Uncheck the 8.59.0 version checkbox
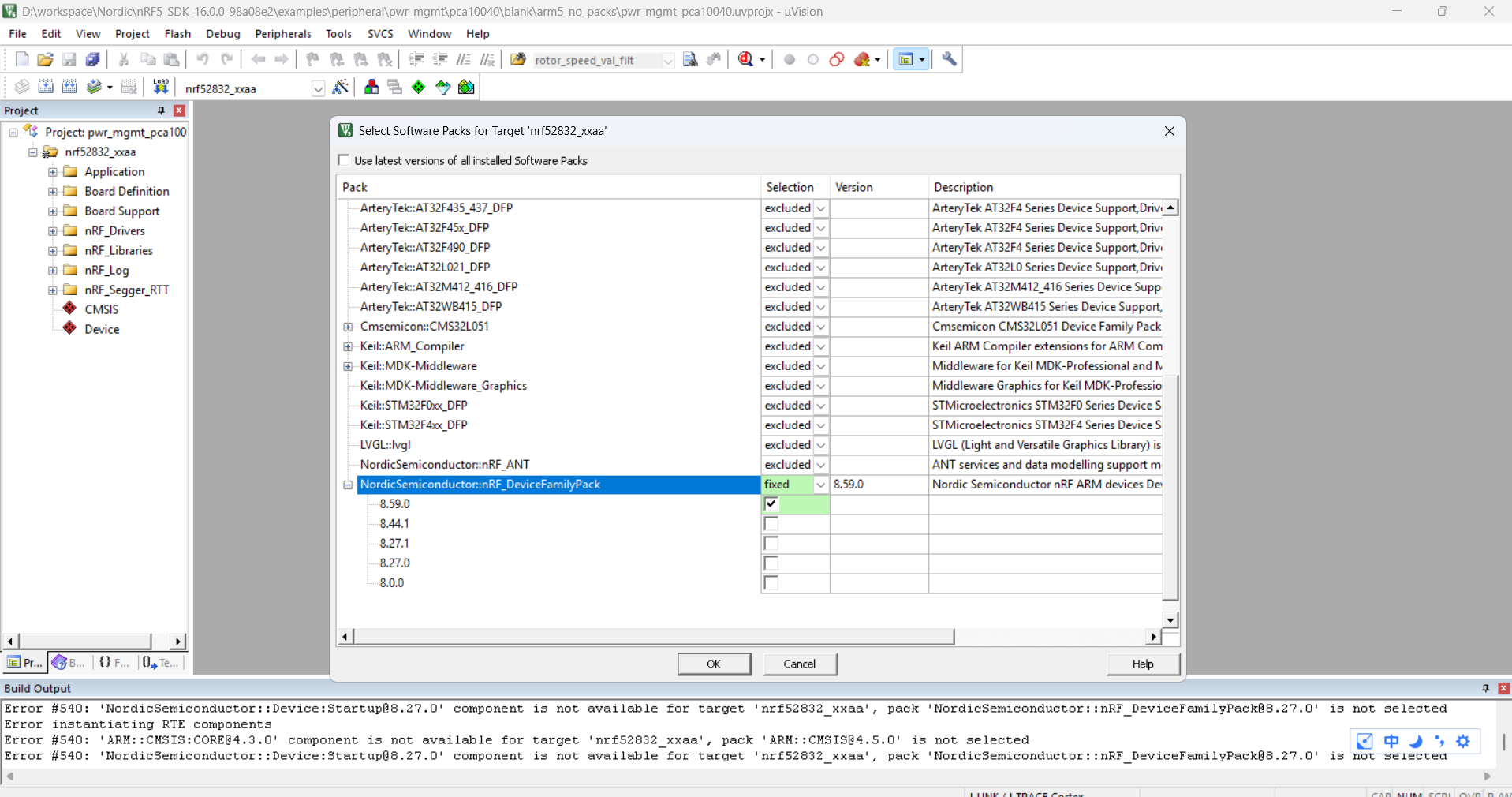Image resolution: width=1512 pixels, height=797 pixels. coord(771,504)
